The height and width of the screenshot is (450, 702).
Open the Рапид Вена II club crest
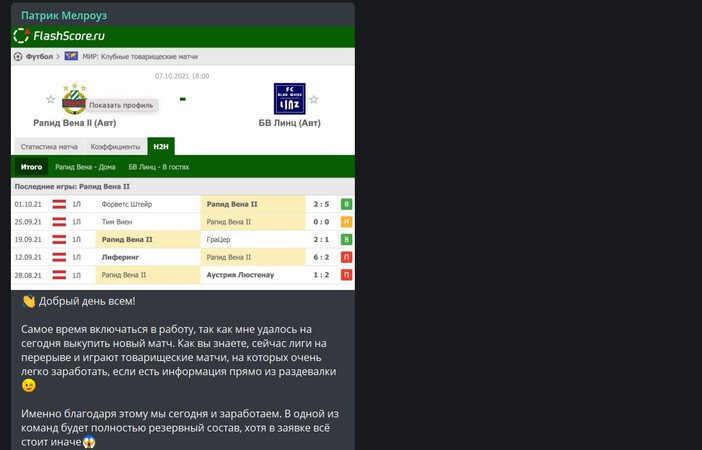74,99
